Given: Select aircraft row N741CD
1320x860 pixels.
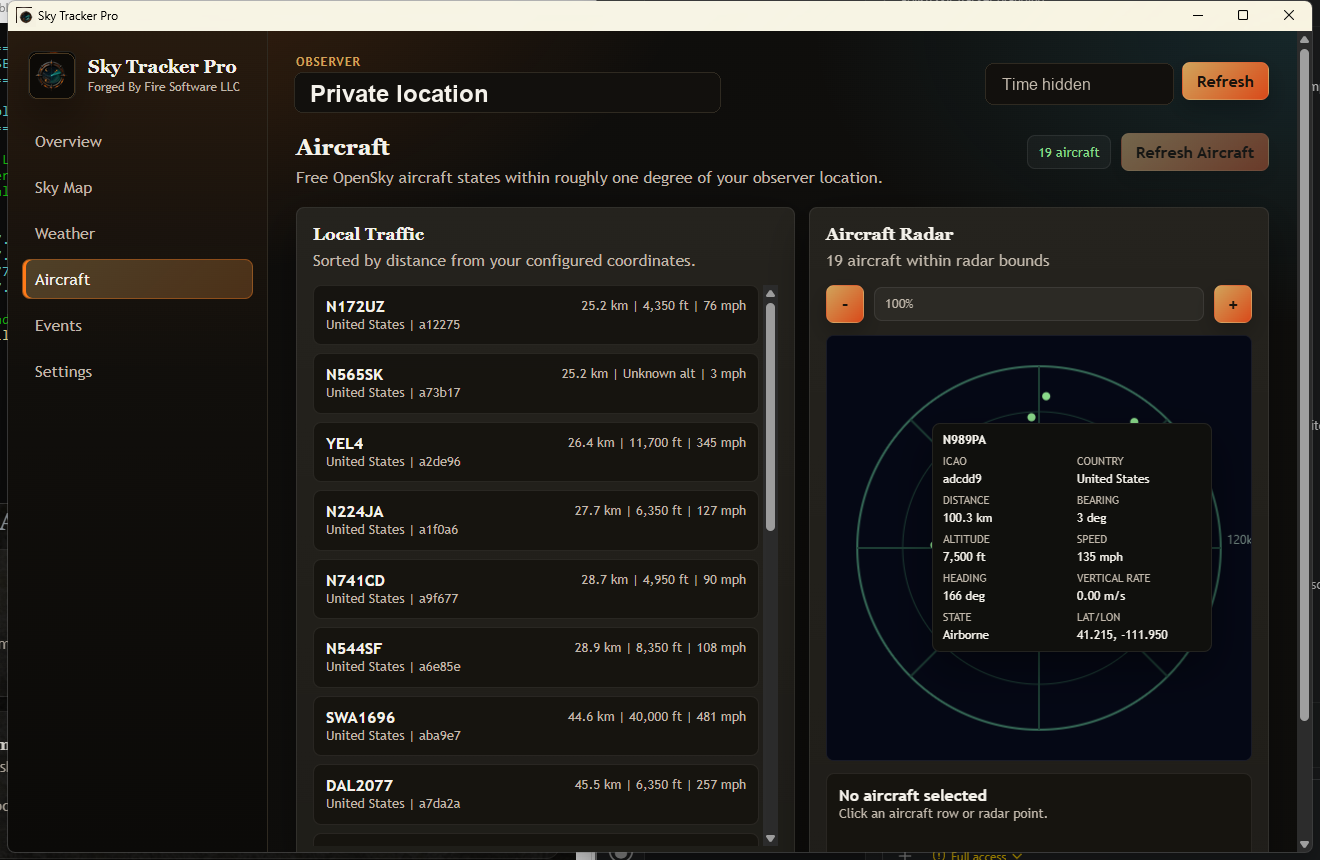Looking at the screenshot, I should (x=535, y=589).
